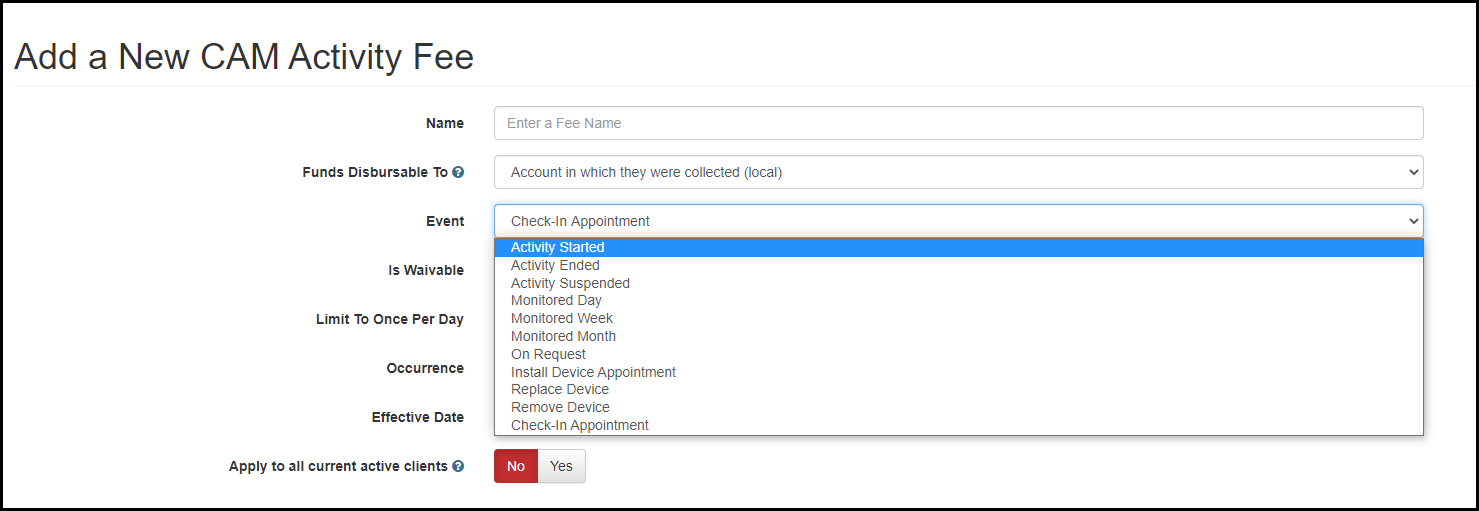Choose Remove Device event option
Viewport: 1479px width, 511px height.
pyautogui.click(x=560, y=407)
